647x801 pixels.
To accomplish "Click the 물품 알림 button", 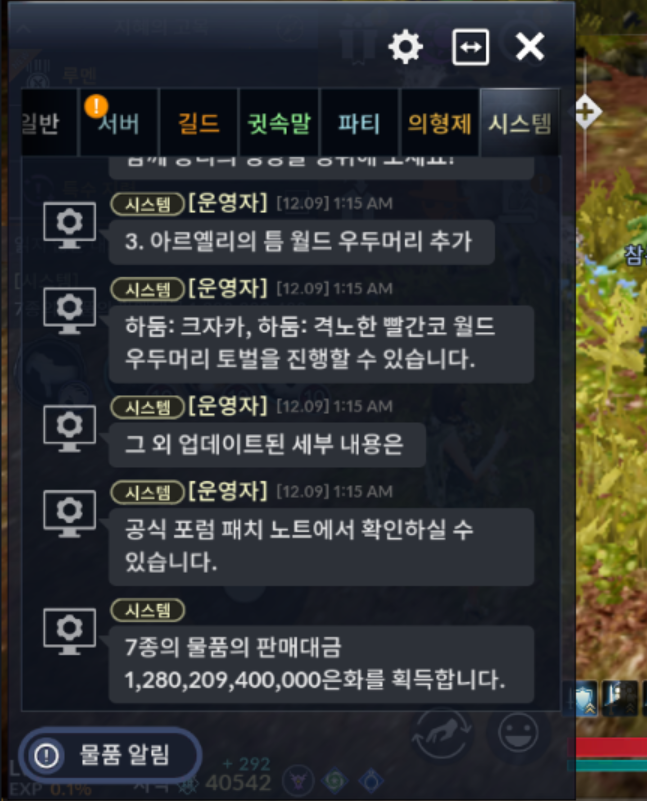I will click(x=110, y=755).
